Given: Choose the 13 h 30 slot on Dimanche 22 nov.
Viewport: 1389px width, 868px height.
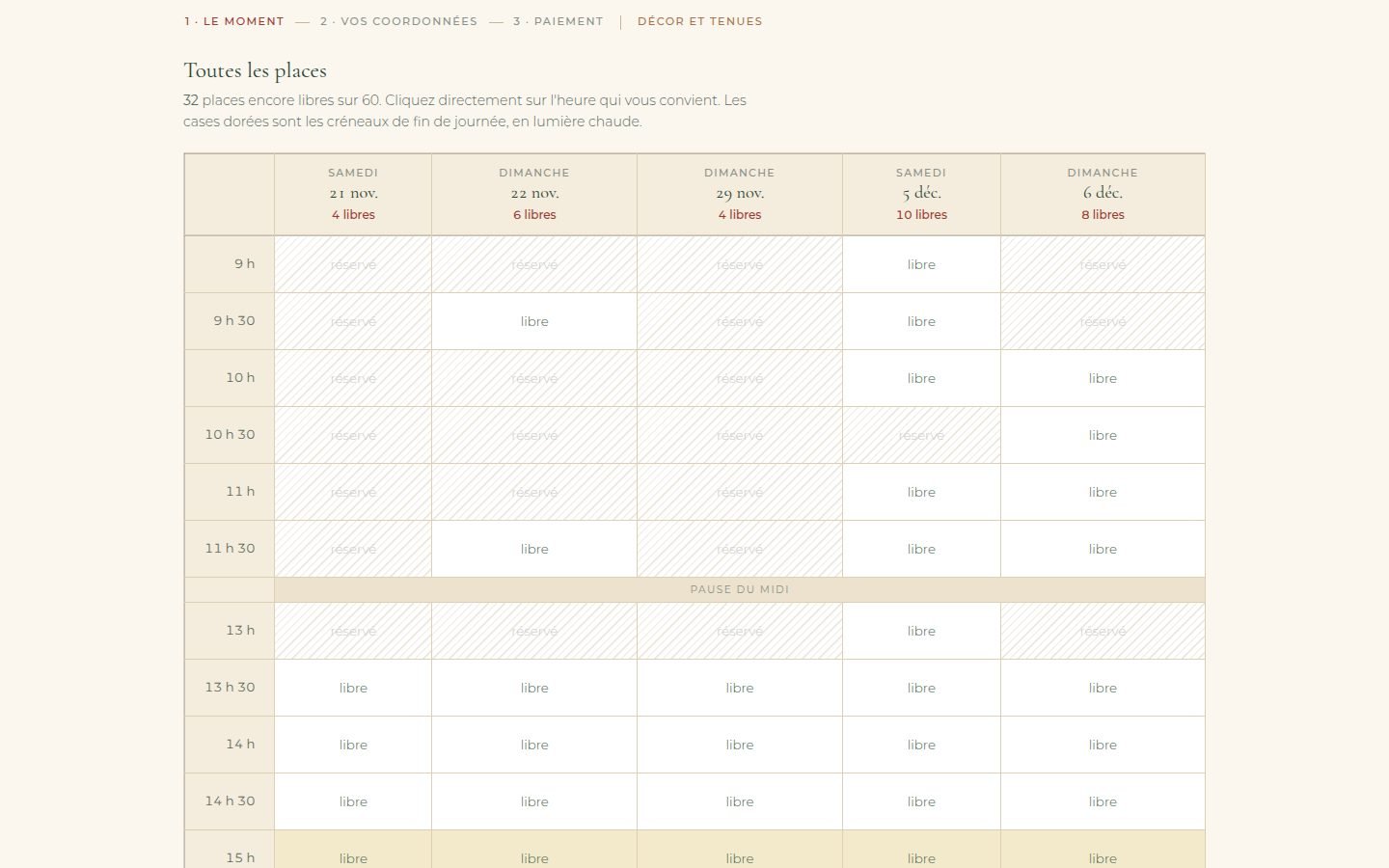Looking at the screenshot, I should 534,688.
